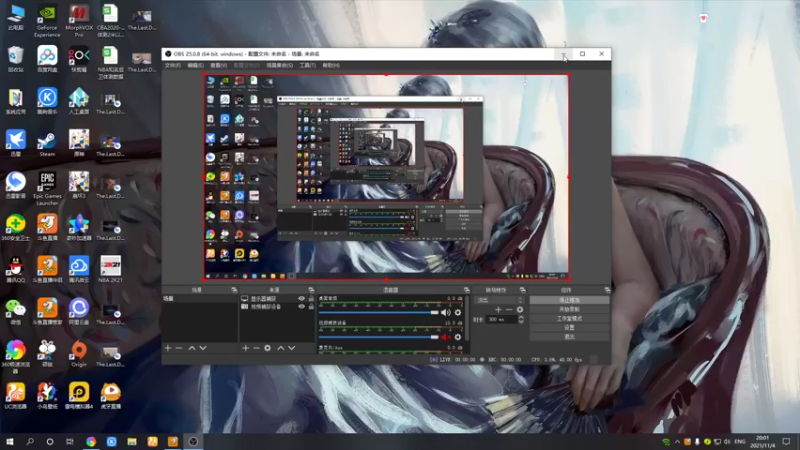Open the 编辑(E) Edit menu
Screen dimensions: 800x450
point(195,65)
